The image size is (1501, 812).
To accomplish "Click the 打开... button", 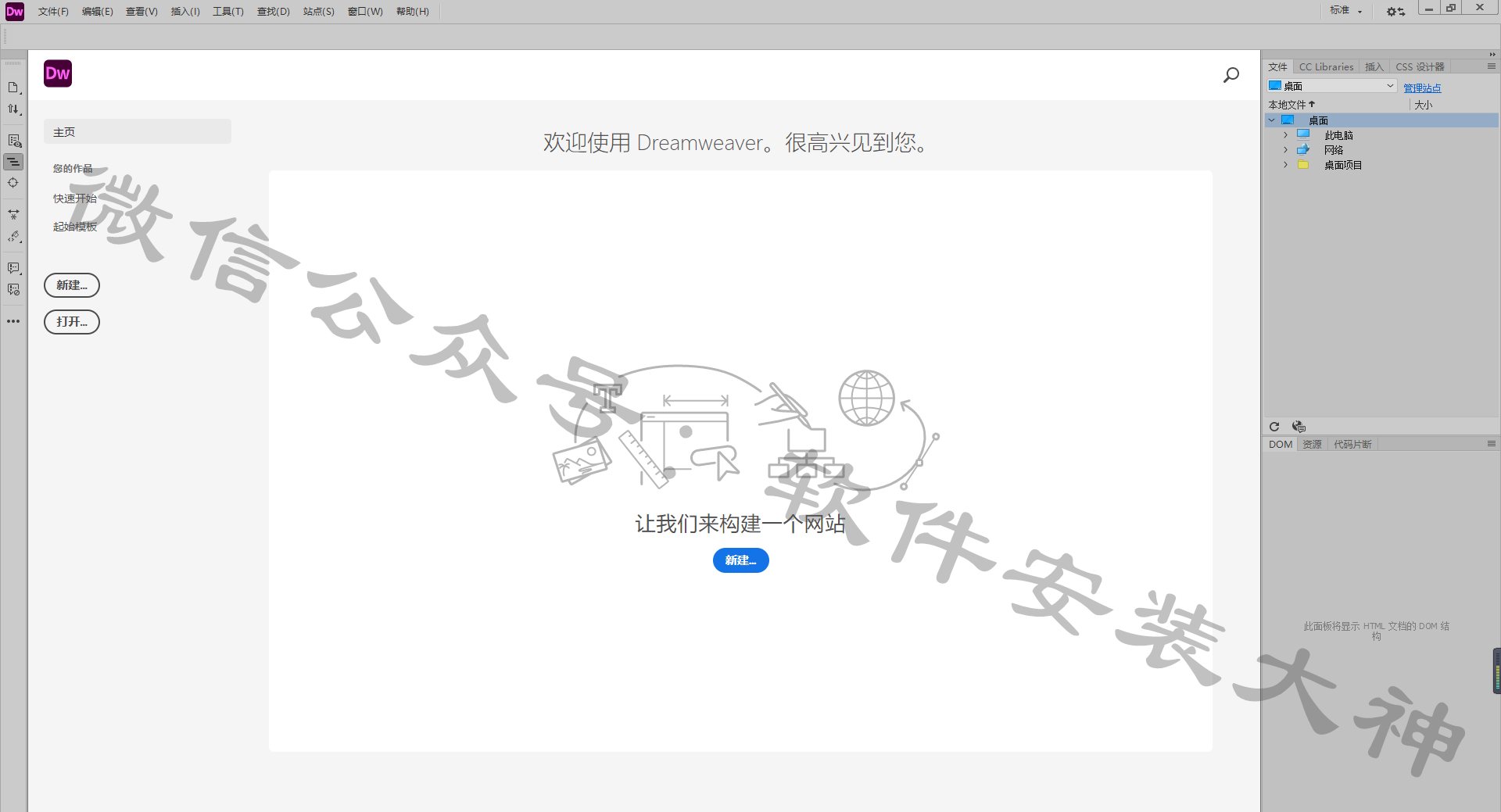I will tap(72, 322).
